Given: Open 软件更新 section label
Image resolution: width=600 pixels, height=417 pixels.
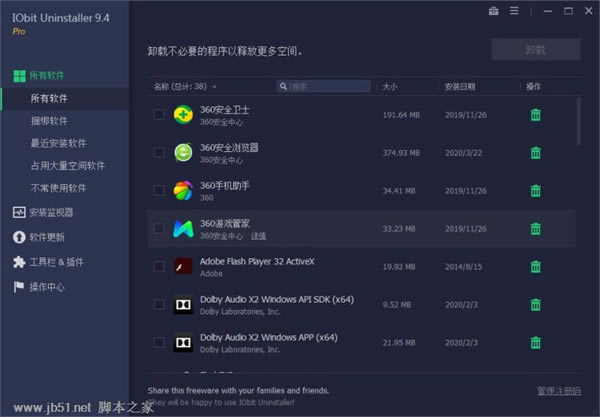Looking at the screenshot, I should pyautogui.click(x=47, y=237).
